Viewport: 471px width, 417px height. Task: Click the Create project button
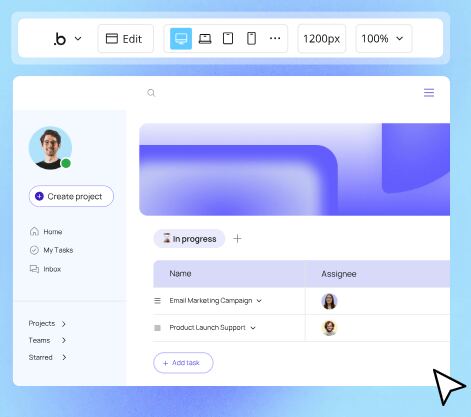[x=71, y=196]
